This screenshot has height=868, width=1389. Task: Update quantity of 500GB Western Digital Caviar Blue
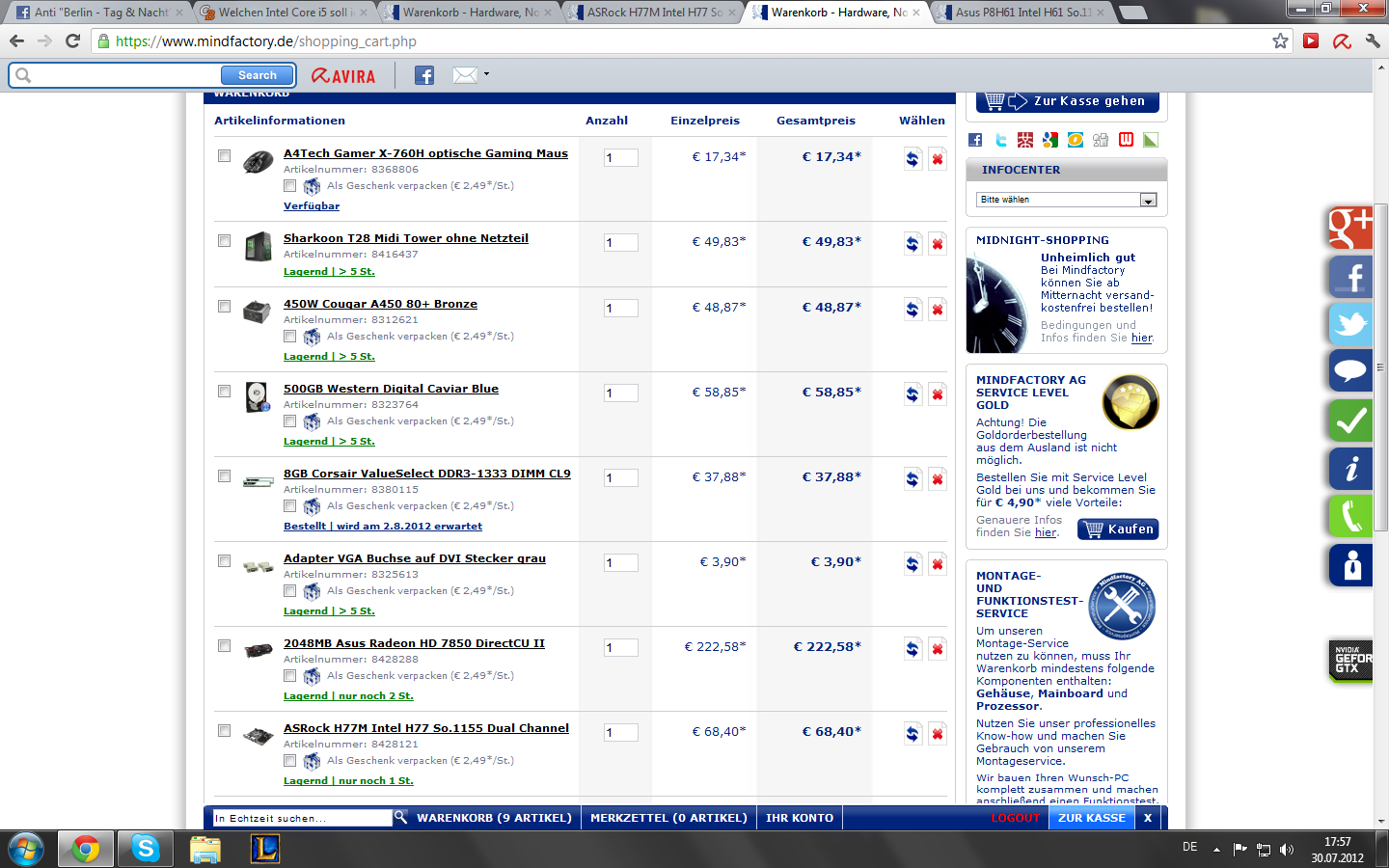pyautogui.click(x=912, y=394)
